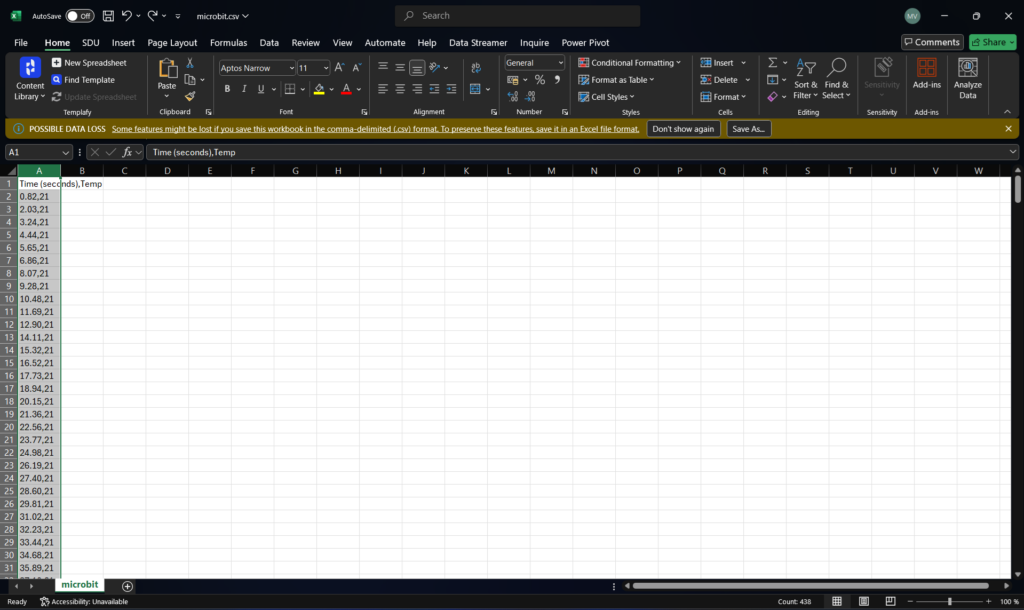Expand the formula bar chevron
Viewport: 1024px width, 610px height.
(x=1012, y=152)
